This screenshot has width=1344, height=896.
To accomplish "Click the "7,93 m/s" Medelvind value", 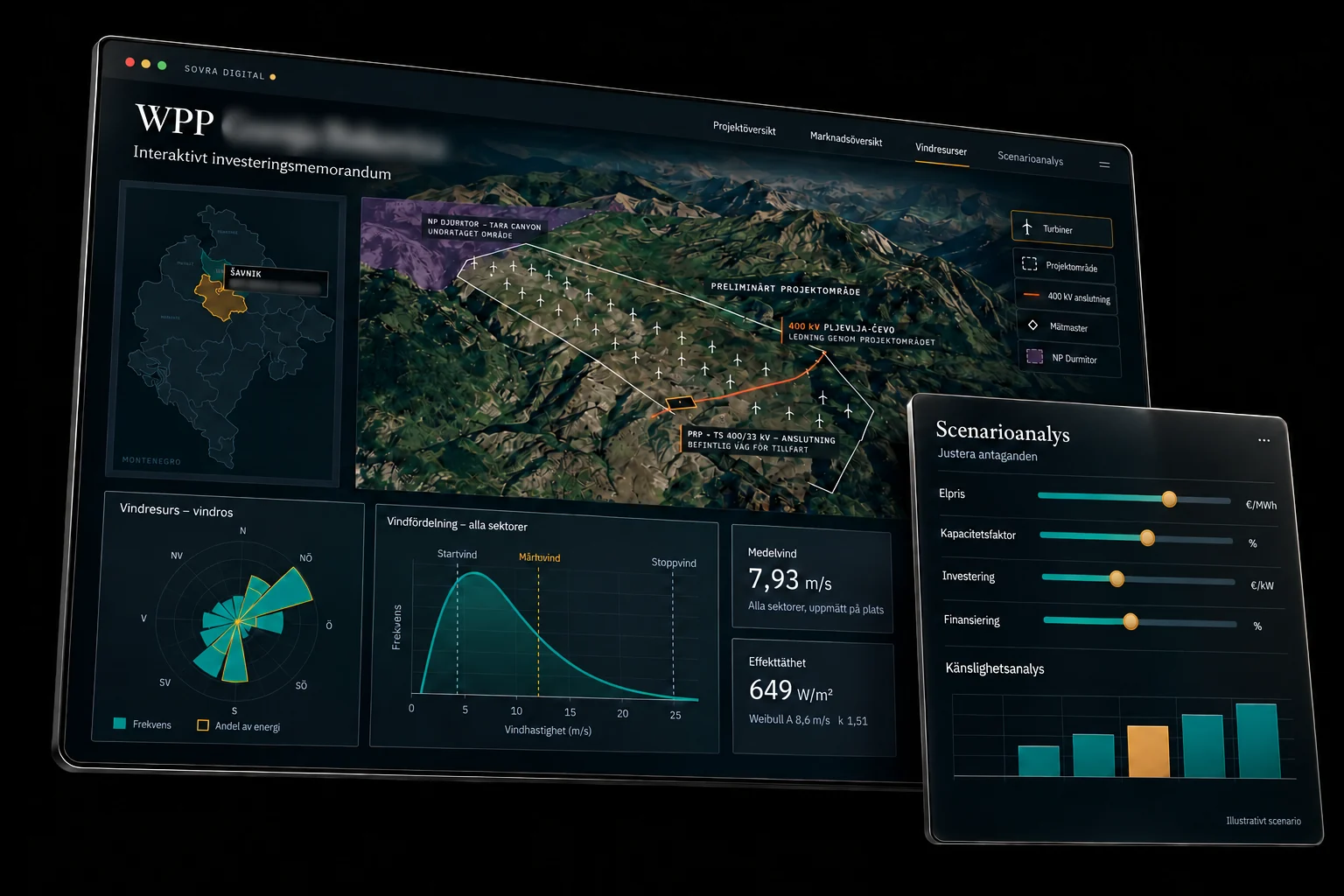I will click(x=790, y=580).
